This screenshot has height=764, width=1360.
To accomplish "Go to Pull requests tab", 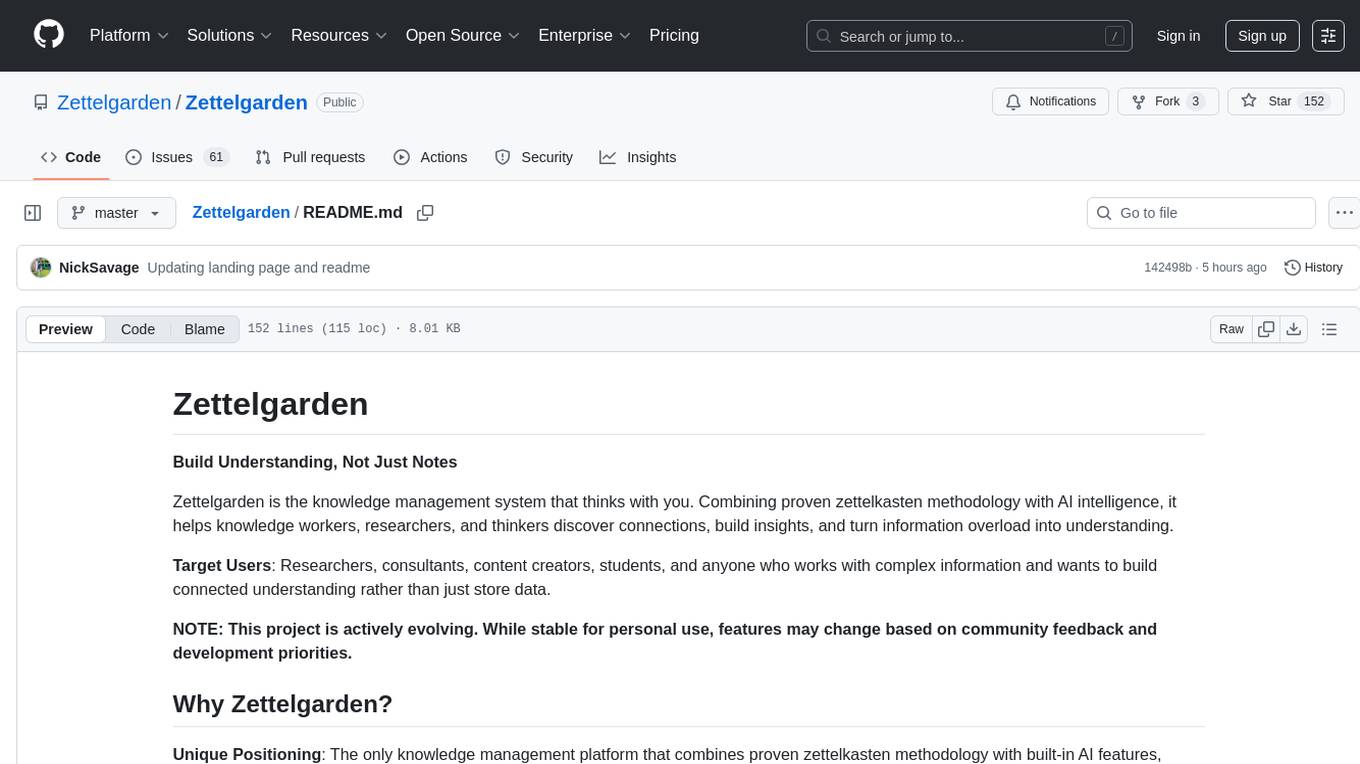I will click(310, 157).
